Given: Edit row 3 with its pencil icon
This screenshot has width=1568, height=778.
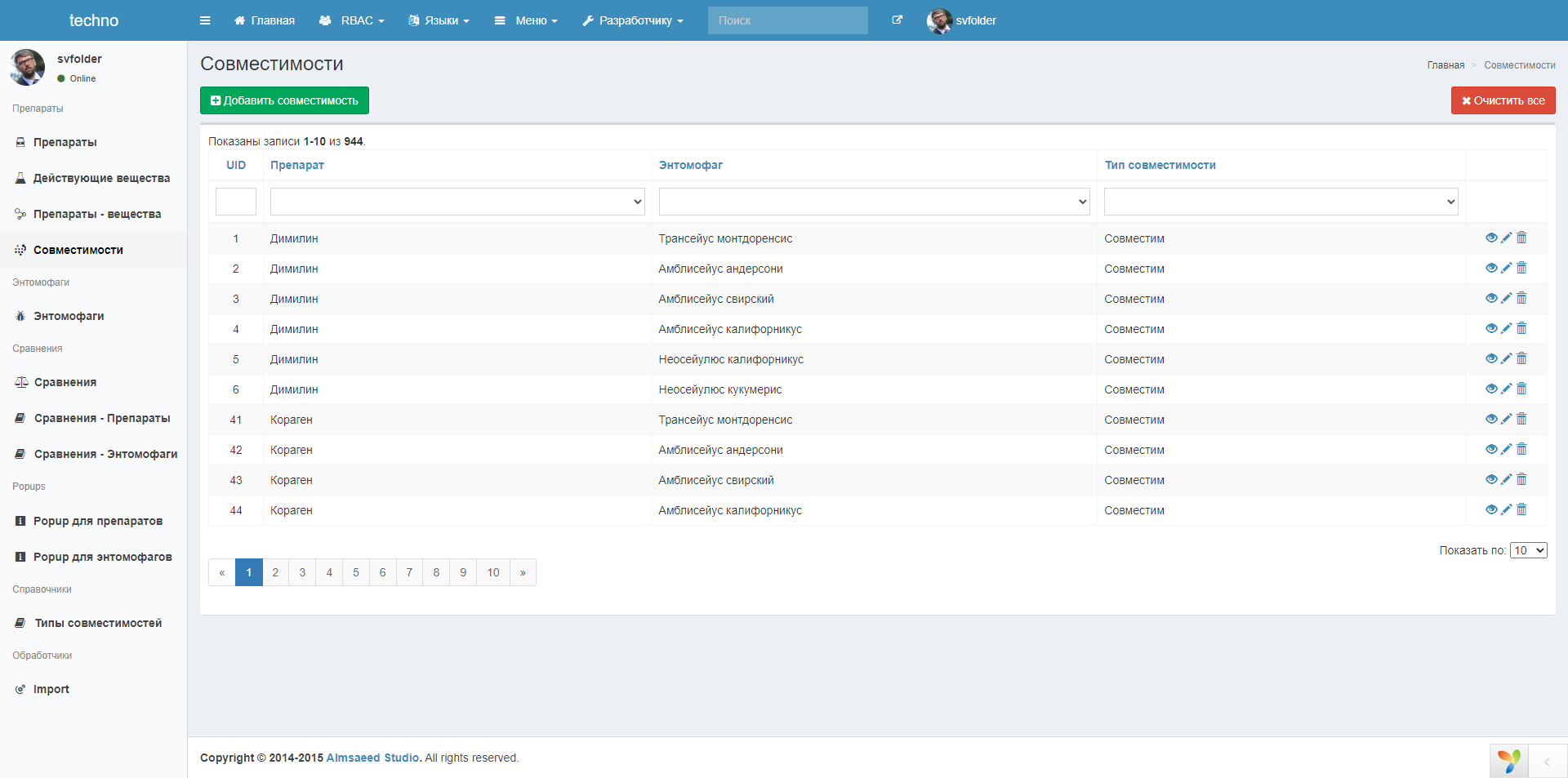Looking at the screenshot, I should (1507, 299).
